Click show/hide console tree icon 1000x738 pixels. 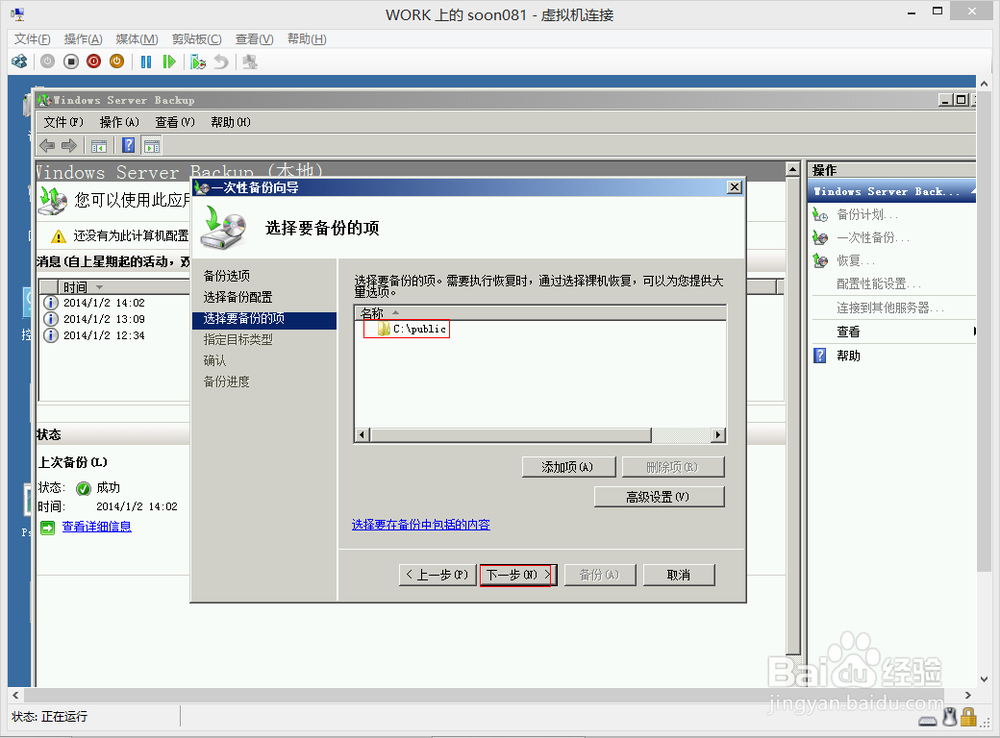pos(99,146)
